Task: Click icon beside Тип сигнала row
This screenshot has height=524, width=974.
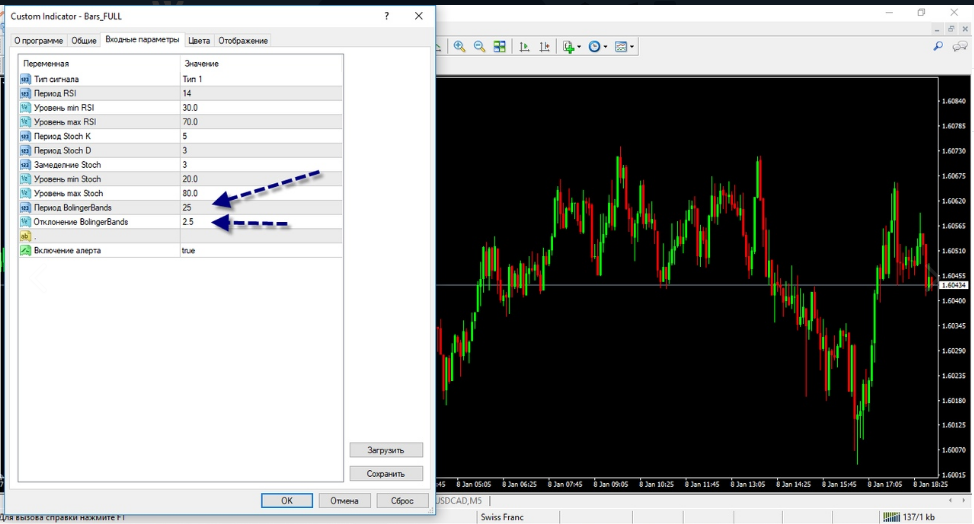Action: click(x=25, y=79)
